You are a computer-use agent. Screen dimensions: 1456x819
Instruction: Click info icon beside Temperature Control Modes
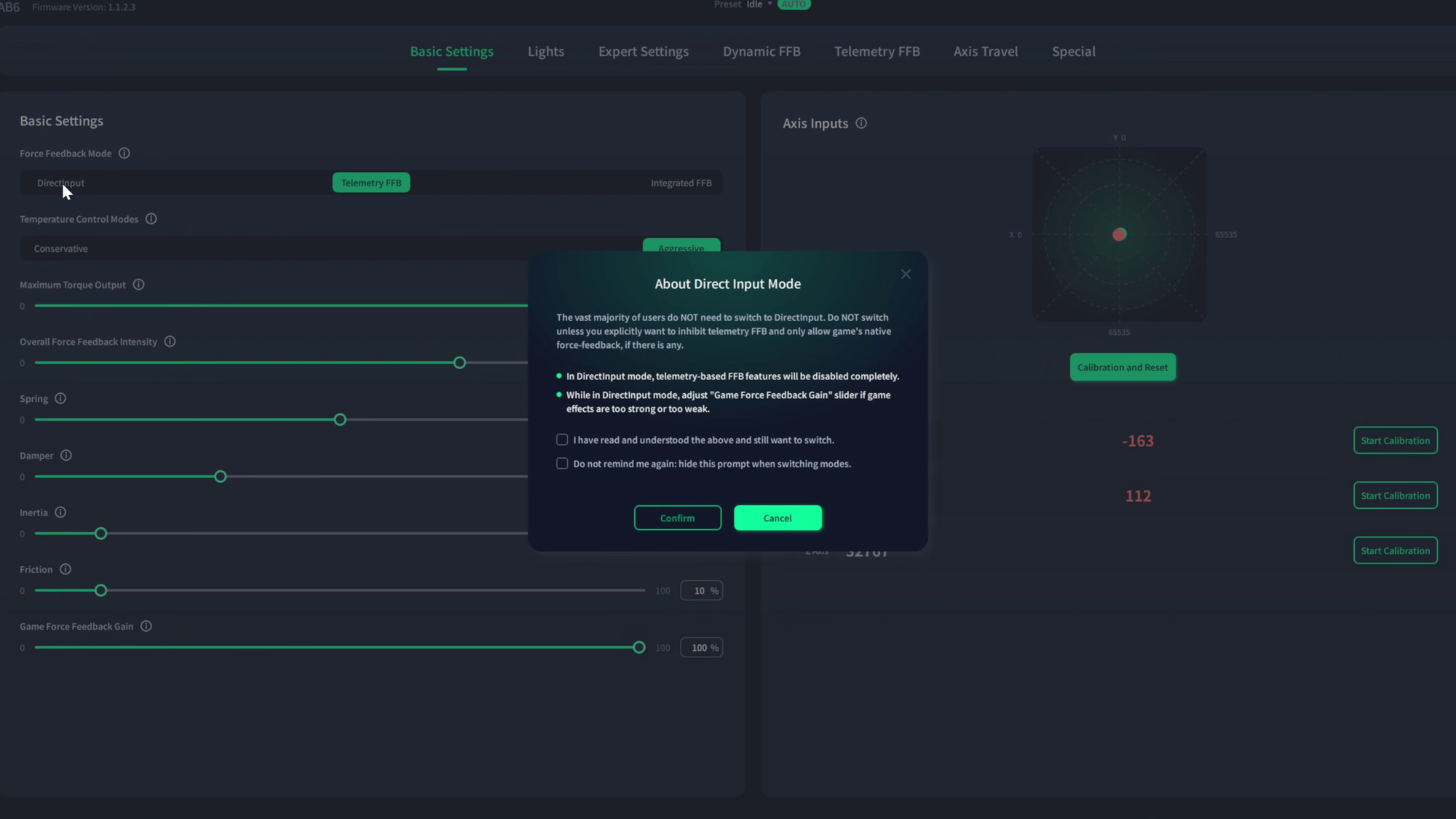(151, 219)
